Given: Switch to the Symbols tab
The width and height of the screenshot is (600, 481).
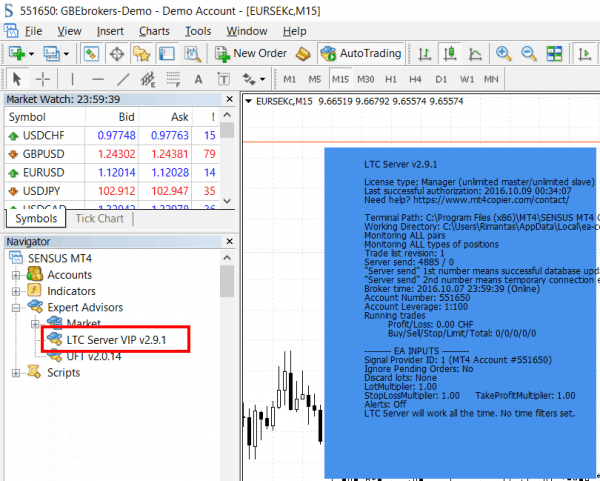Looking at the screenshot, I should click(36, 218).
